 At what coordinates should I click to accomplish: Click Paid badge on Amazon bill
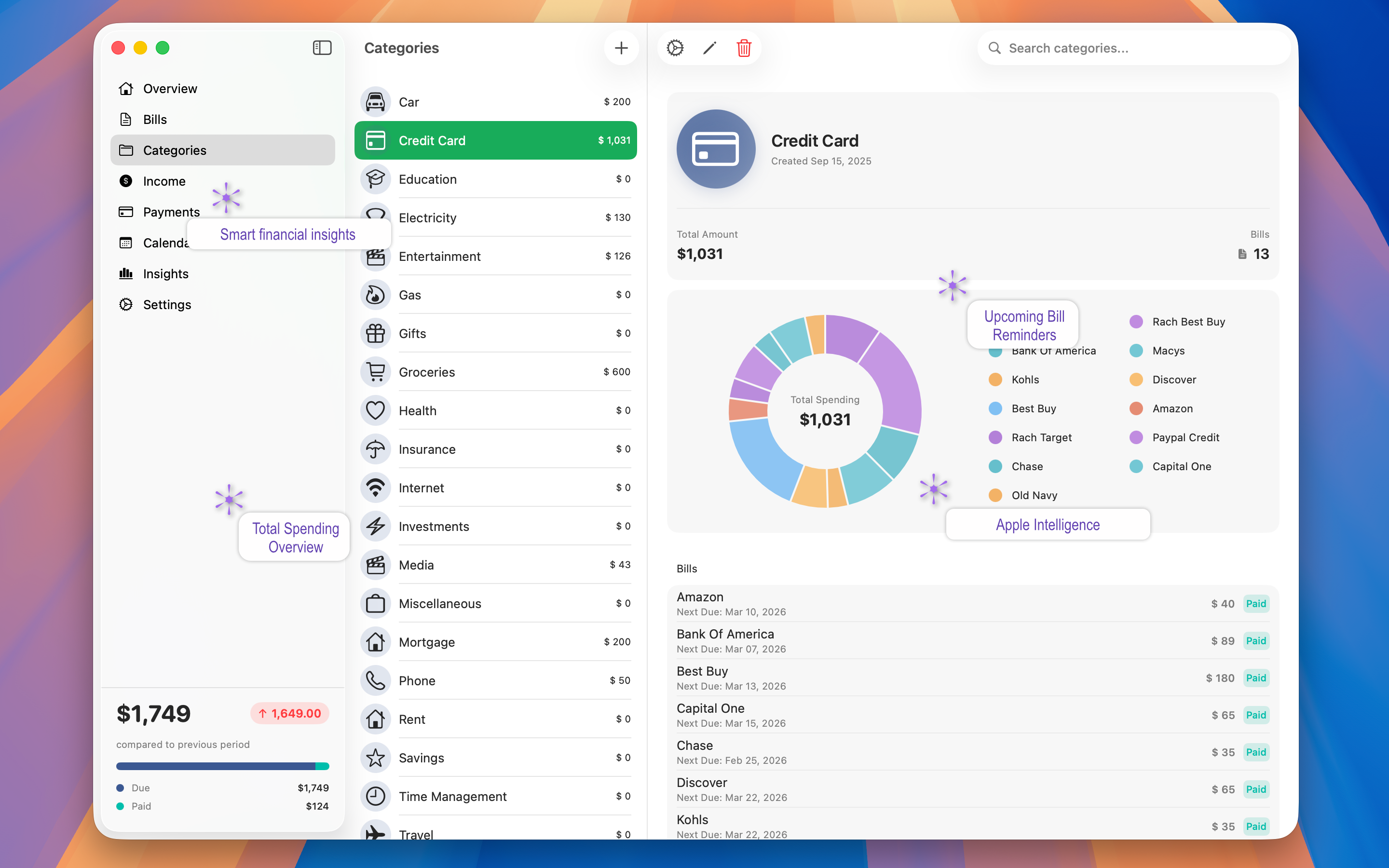tap(1255, 604)
